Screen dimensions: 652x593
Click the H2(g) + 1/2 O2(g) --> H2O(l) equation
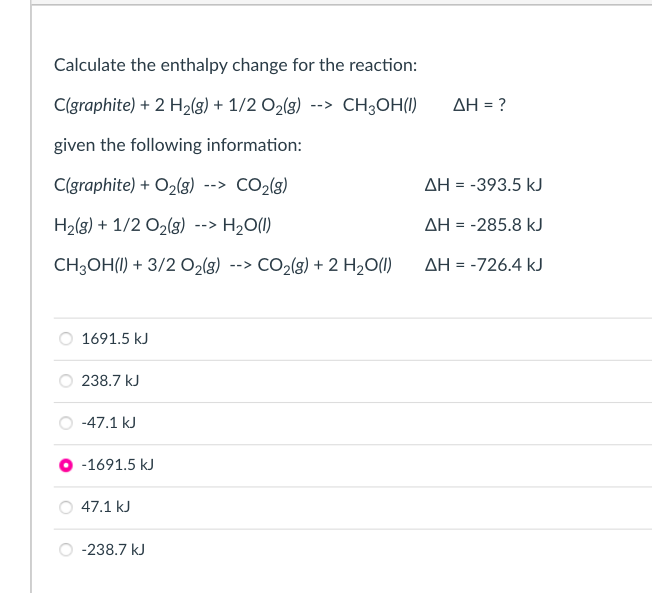(163, 225)
